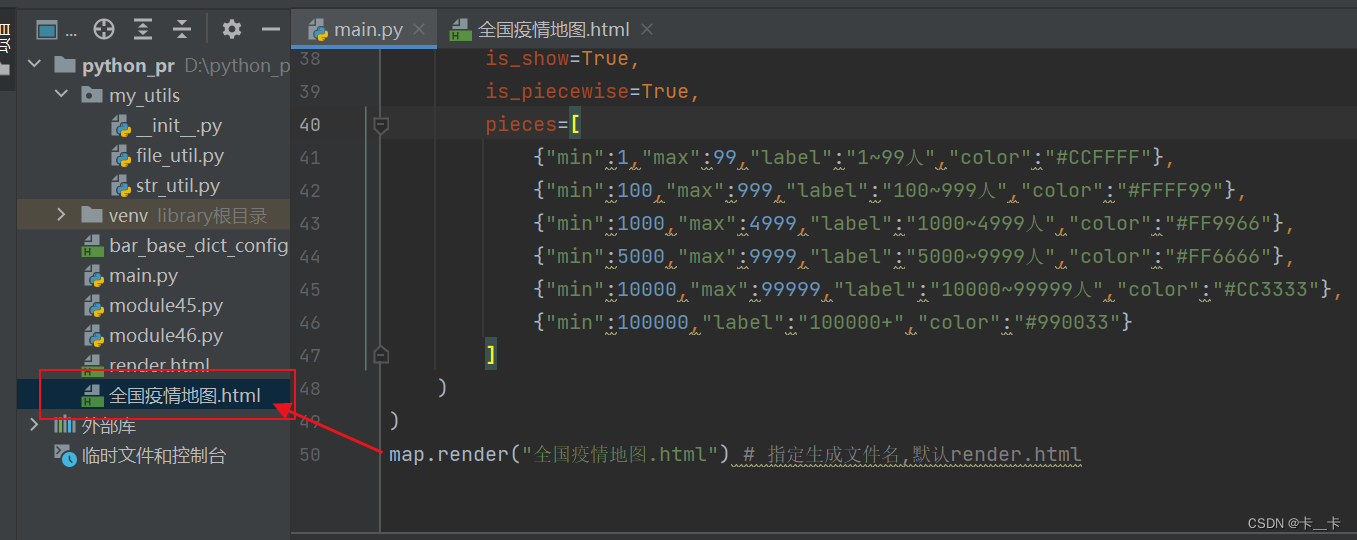Click the my_utils folder icon
Viewport: 1357px width, 540px height.
92,95
